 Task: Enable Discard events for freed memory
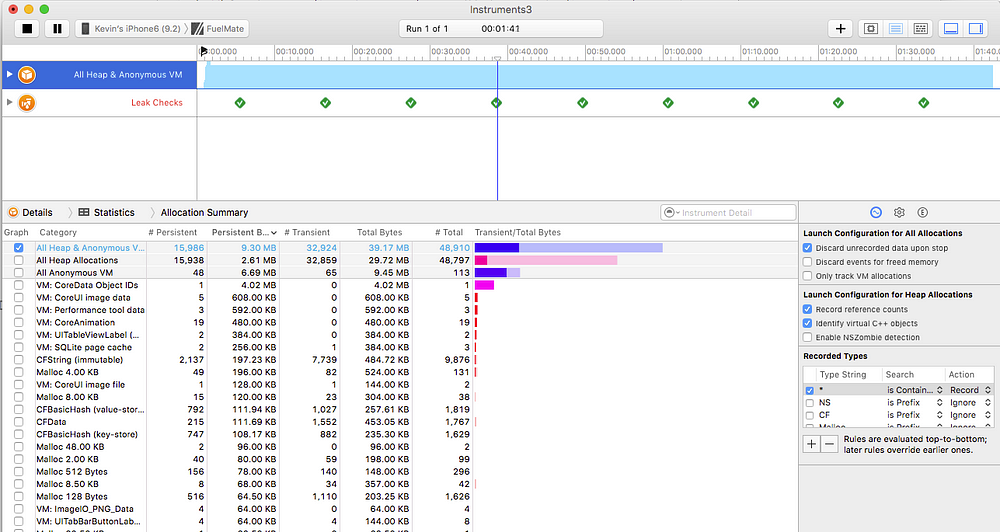(808, 262)
